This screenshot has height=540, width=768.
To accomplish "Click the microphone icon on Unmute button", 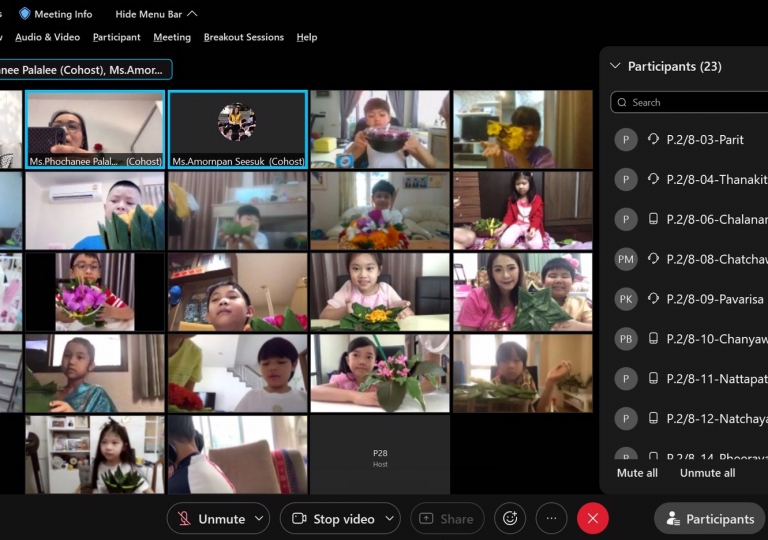I will coord(184,518).
